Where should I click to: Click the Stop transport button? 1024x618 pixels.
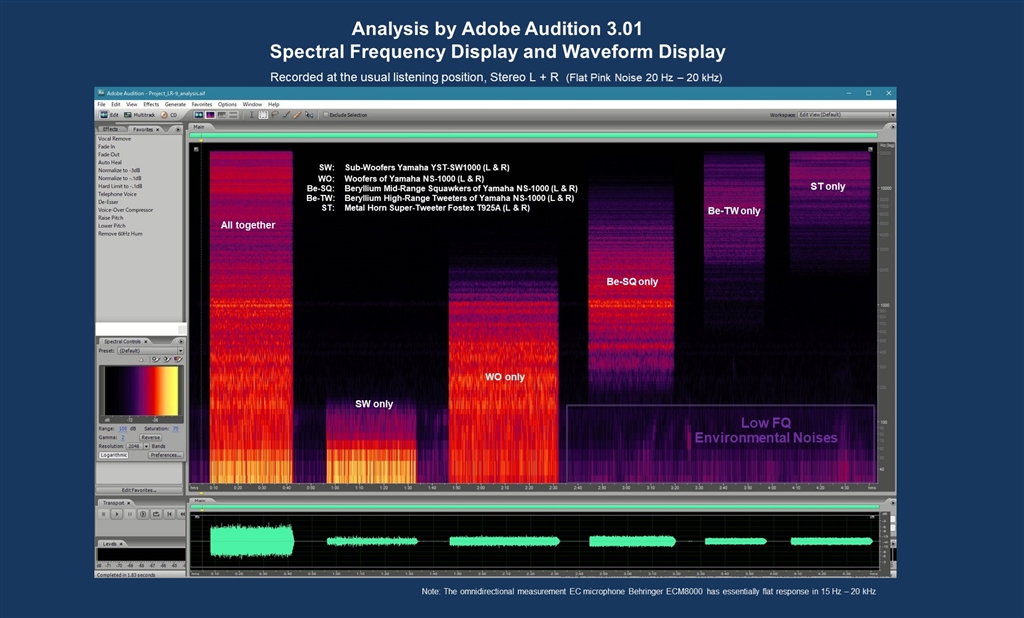point(103,514)
